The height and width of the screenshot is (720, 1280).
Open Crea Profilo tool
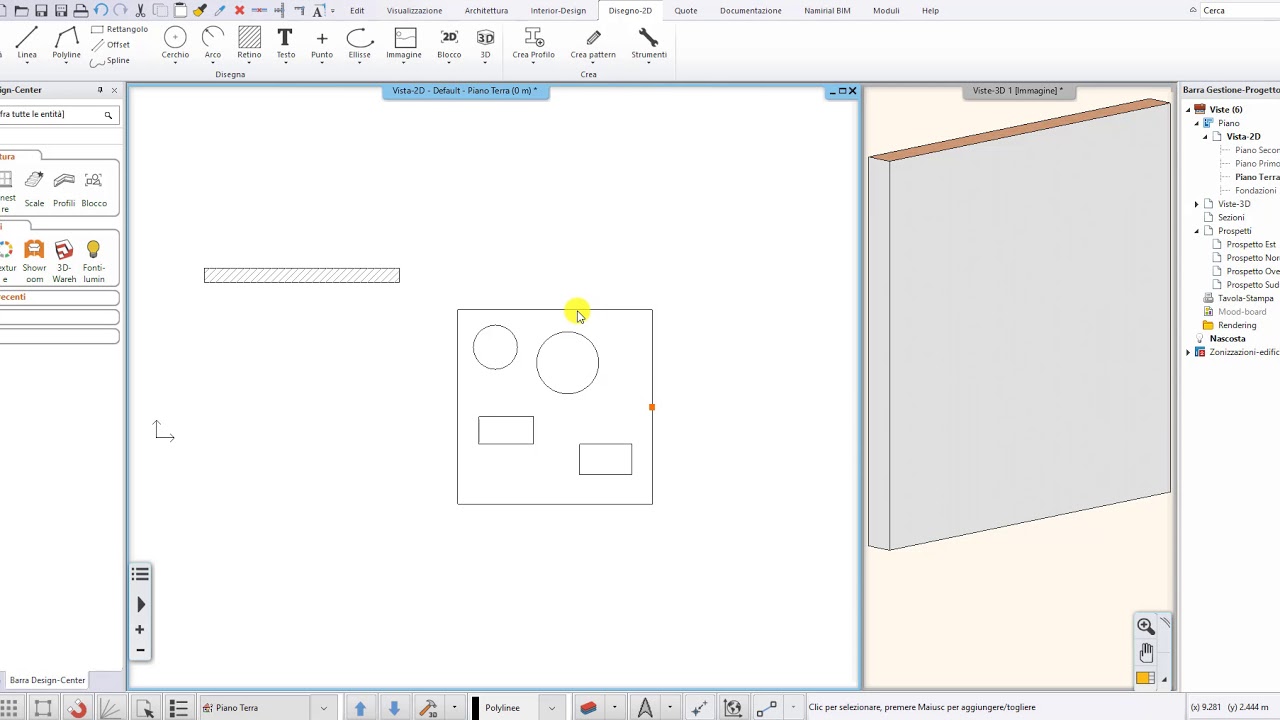coord(533,43)
